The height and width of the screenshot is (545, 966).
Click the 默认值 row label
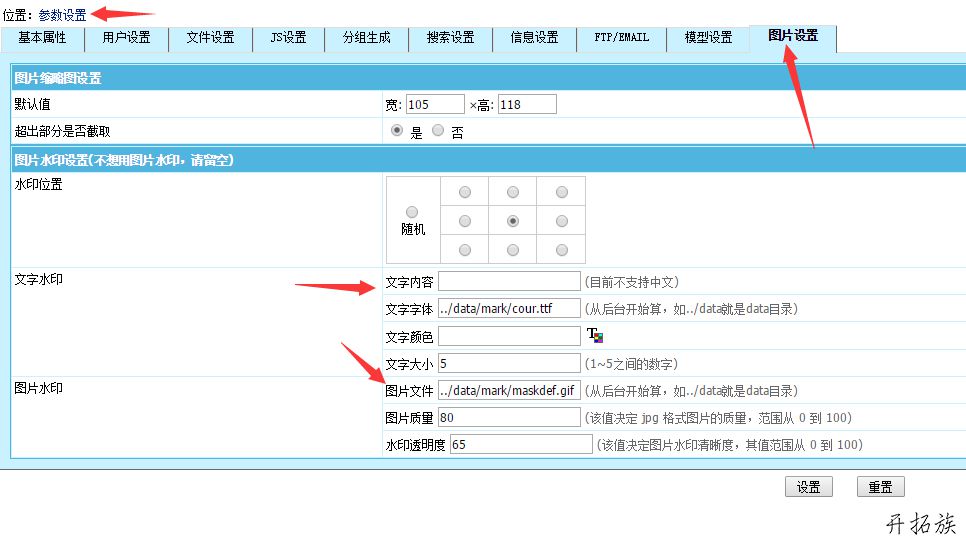pyautogui.click(x=32, y=104)
